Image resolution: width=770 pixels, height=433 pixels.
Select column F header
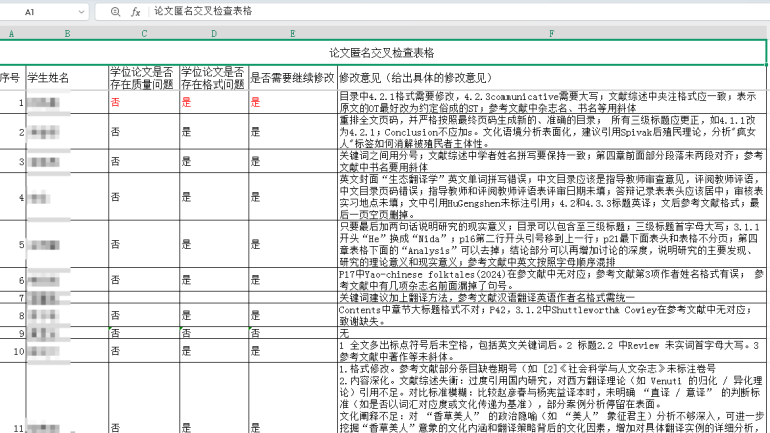pos(551,33)
